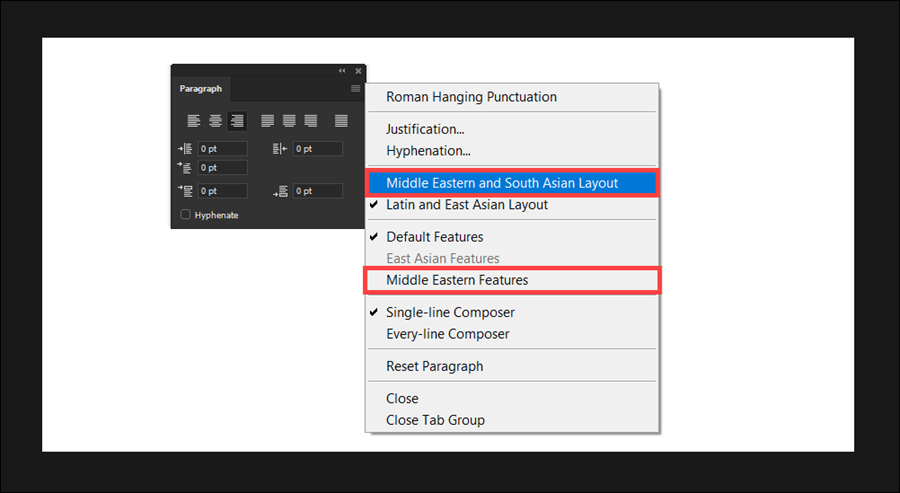Screen dimensions: 900x493
Task: Select the right align text icon
Action: [237, 121]
